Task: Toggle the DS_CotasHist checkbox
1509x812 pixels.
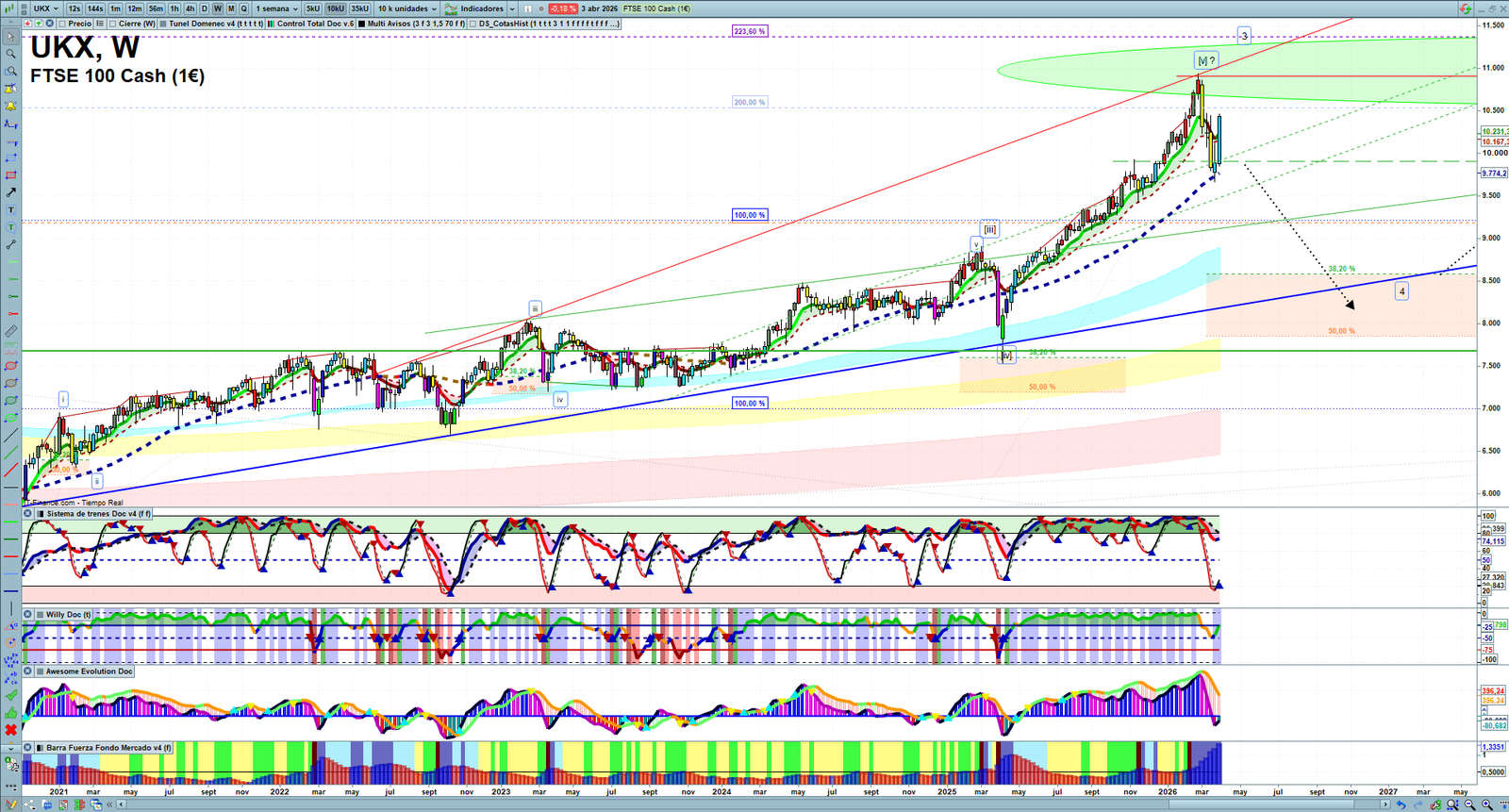Action: [473, 24]
